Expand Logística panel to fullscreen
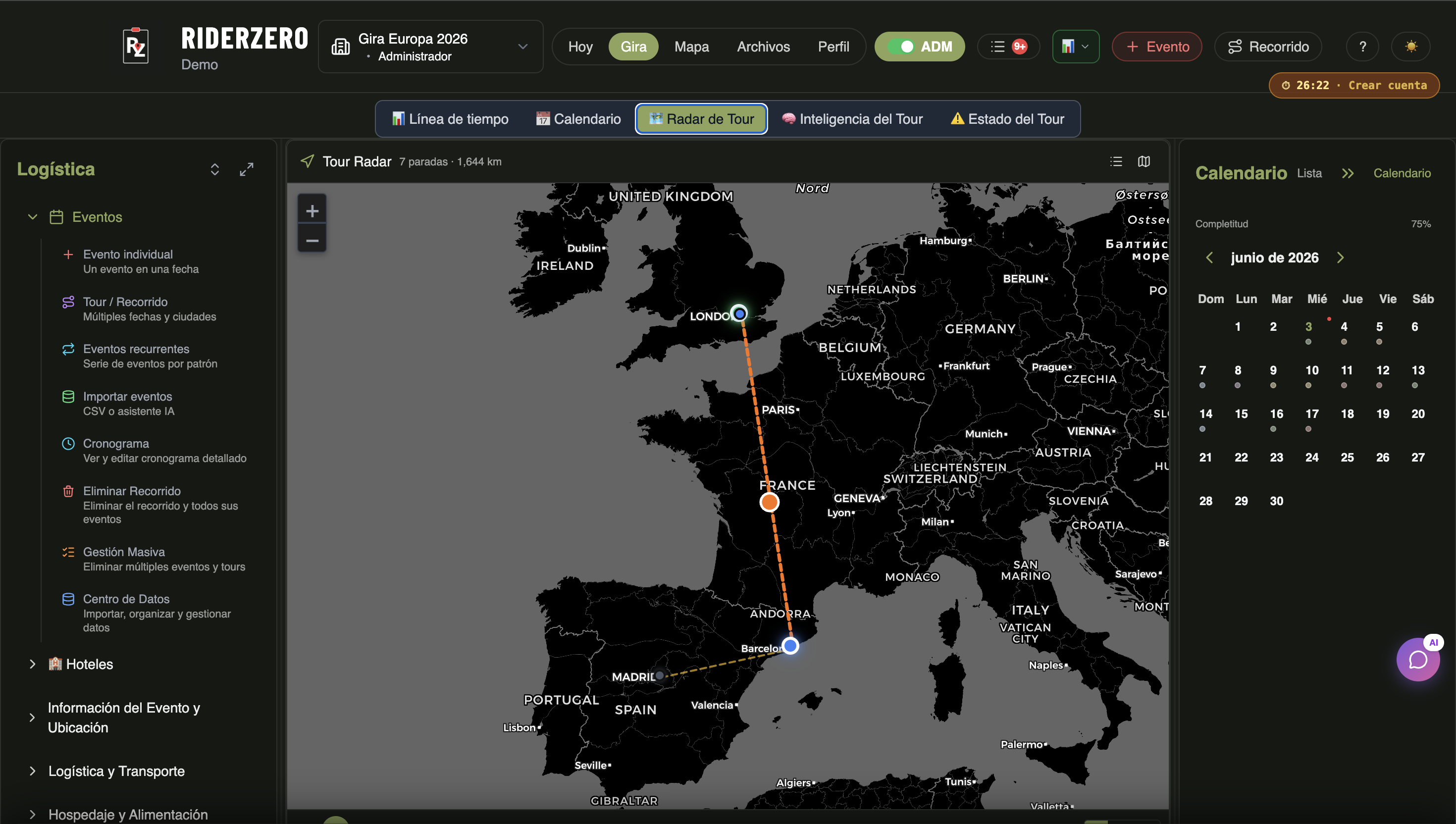Viewport: 1456px width, 824px height. coord(247,169)
